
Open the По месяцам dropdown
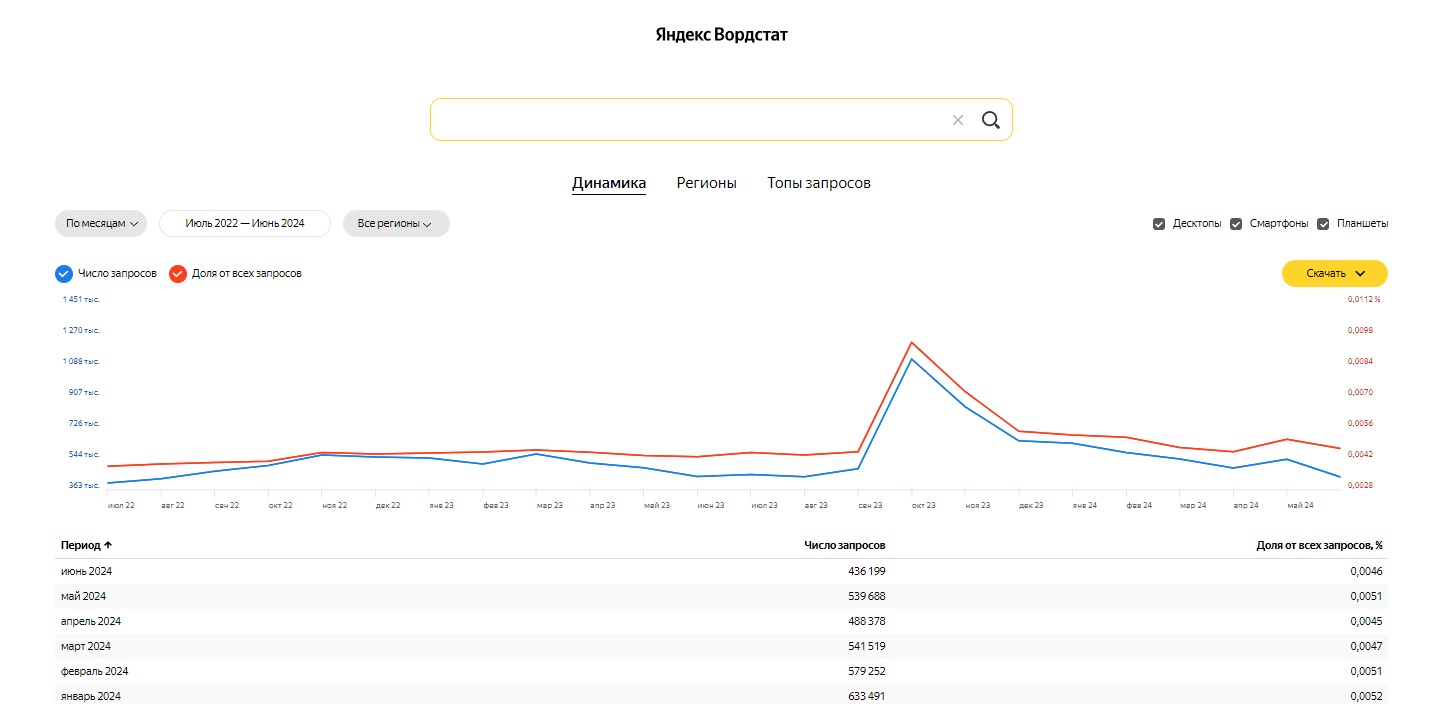point(101,224)
